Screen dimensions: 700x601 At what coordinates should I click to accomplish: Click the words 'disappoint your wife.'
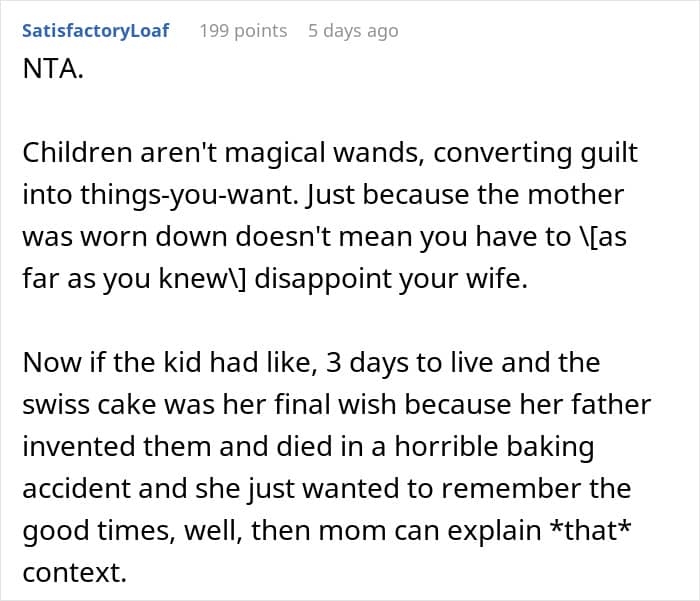point(391,279)
